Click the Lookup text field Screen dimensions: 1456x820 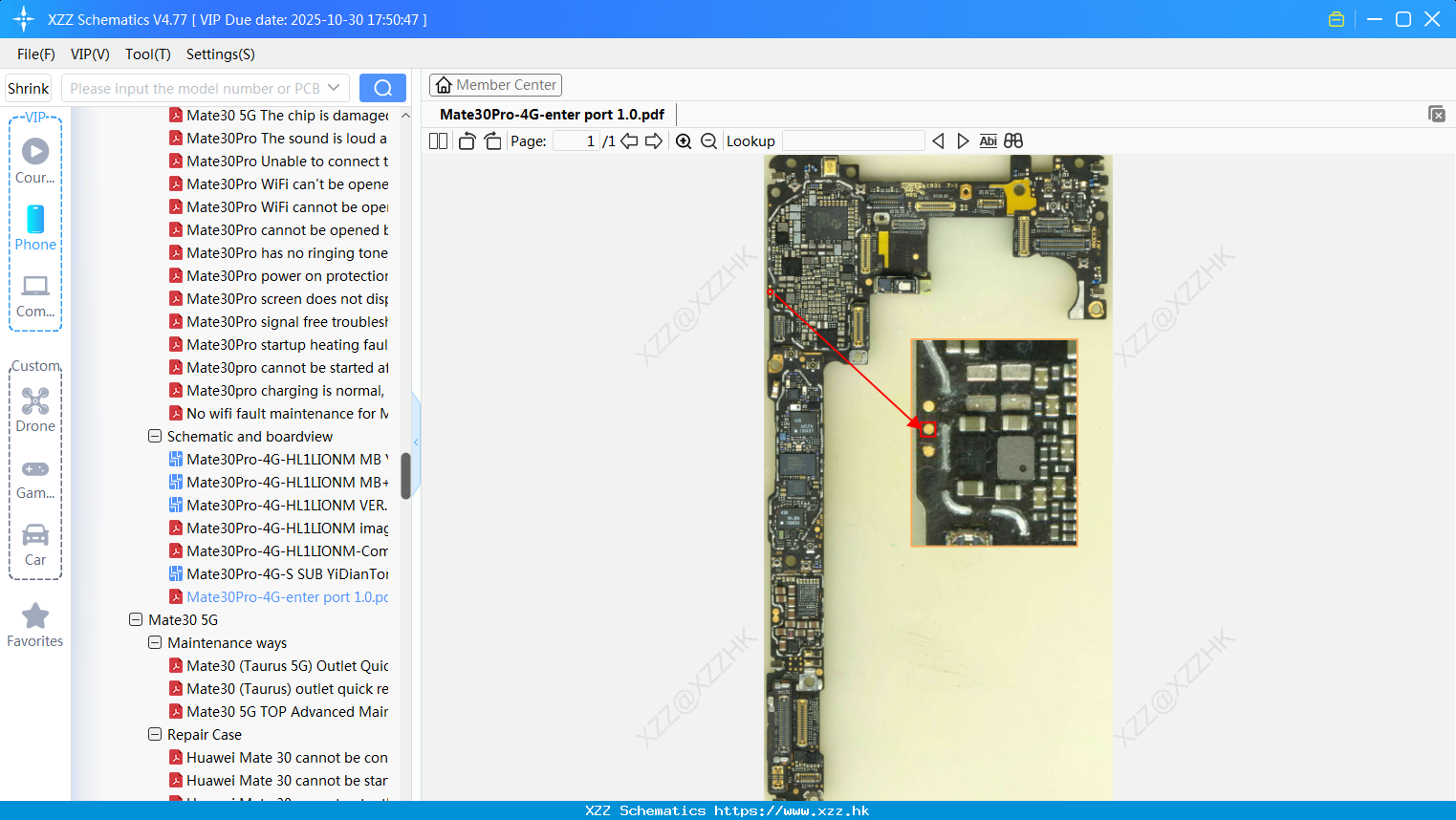[x=854, y=141]
